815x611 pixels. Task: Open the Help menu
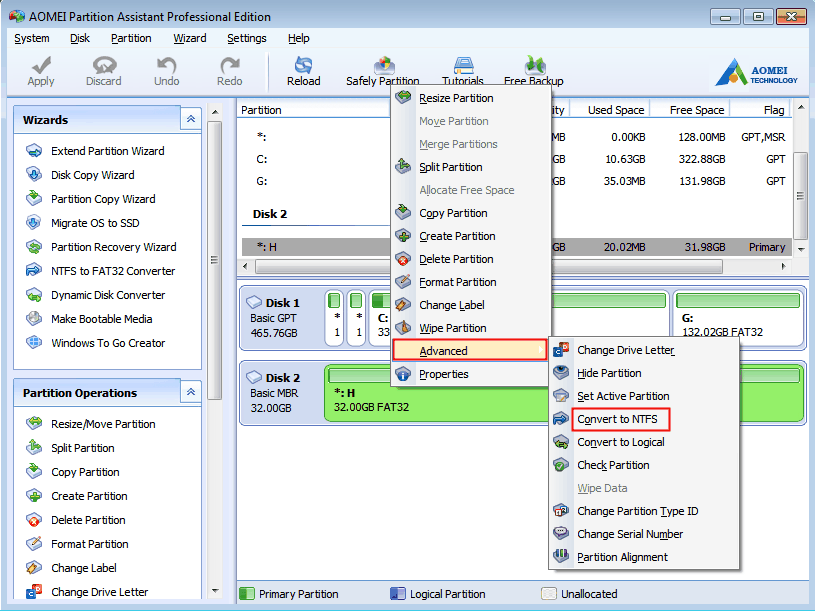point(298,38)
